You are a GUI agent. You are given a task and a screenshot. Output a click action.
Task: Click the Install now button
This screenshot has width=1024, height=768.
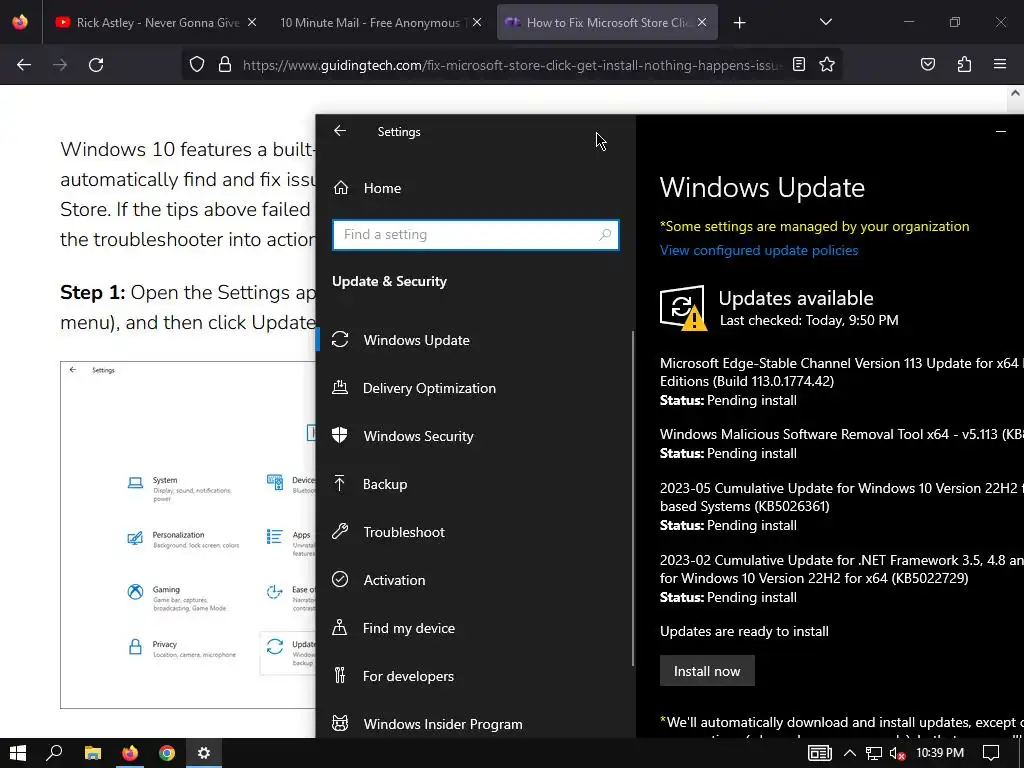click(707, 671)
